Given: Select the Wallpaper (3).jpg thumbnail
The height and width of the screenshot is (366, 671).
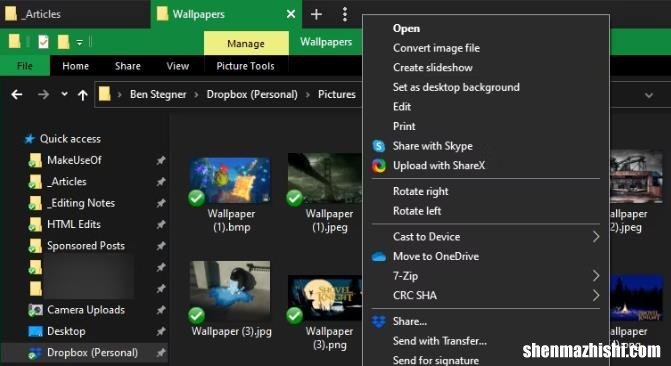Looking at the screenshot, I should click(230, 291).
